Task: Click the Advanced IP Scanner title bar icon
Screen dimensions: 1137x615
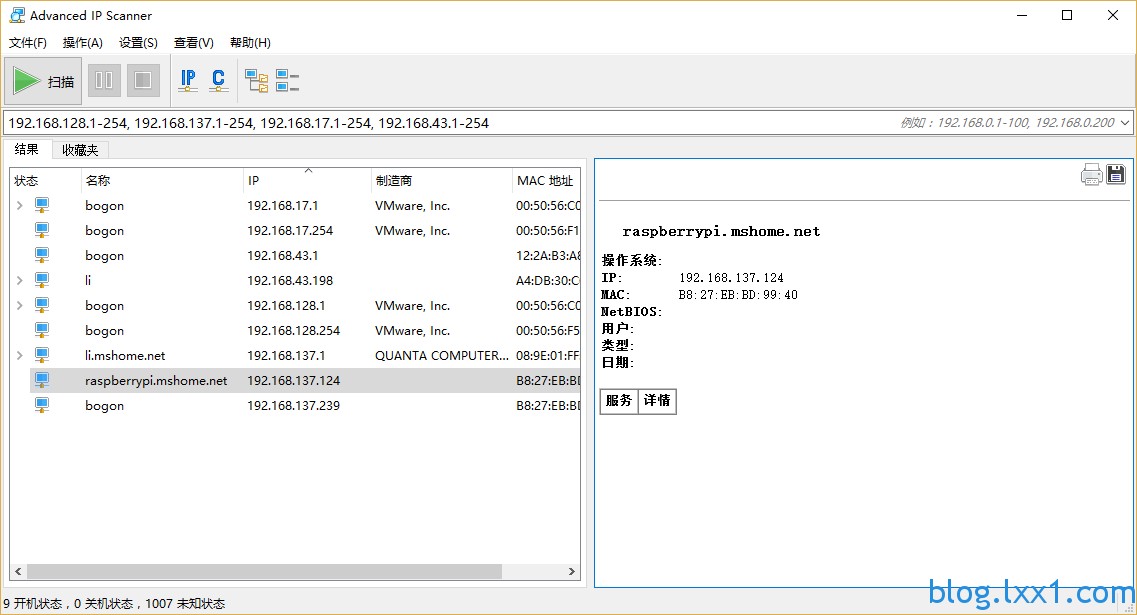Action: [x=17, y=15]
